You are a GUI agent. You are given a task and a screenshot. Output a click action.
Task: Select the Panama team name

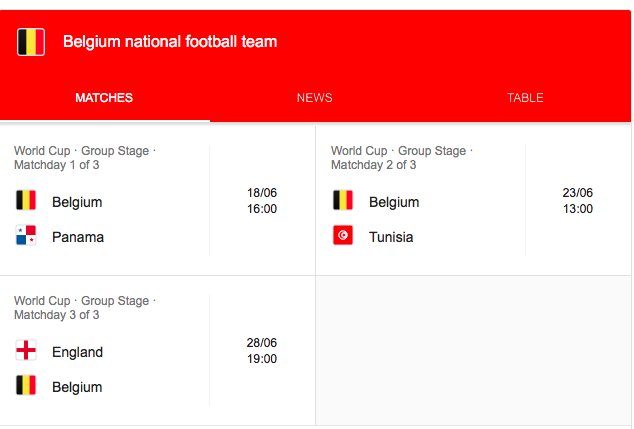coord(78,237)
